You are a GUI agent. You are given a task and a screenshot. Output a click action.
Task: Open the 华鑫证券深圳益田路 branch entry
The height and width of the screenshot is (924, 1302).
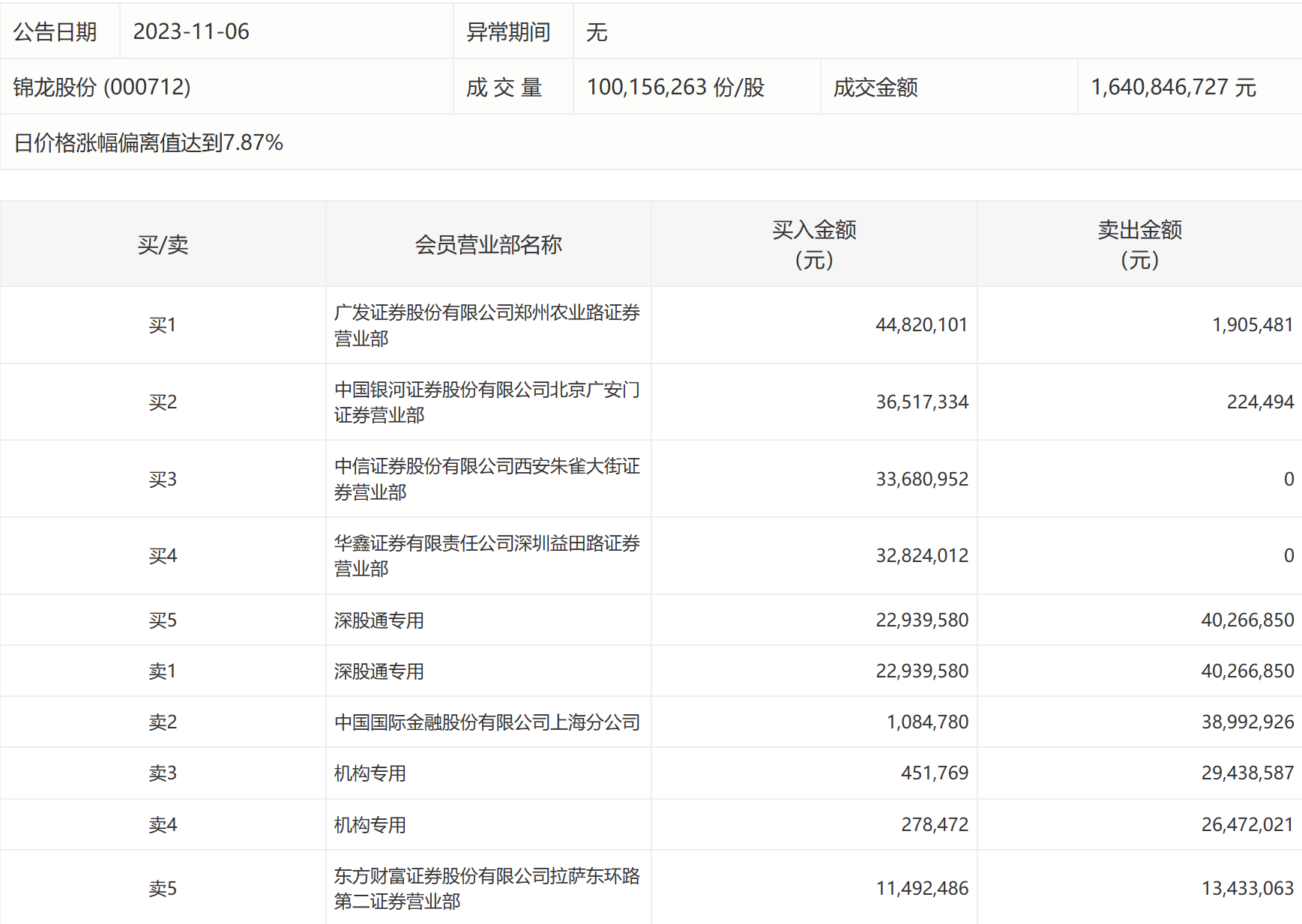[486, 555]
